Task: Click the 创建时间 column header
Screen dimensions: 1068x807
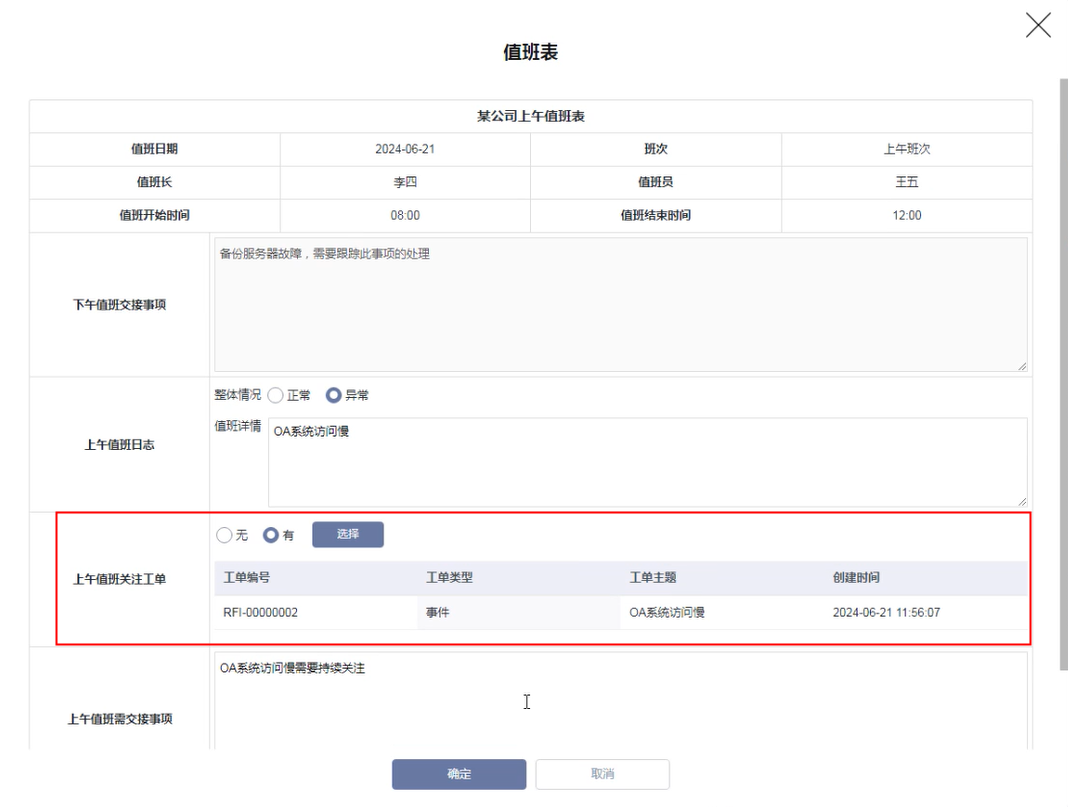Action: point(856,578)
